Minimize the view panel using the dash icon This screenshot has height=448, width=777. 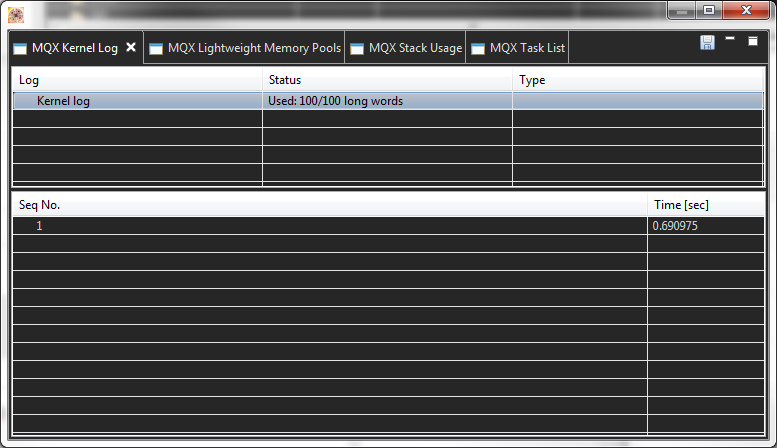tap(730, 38)
